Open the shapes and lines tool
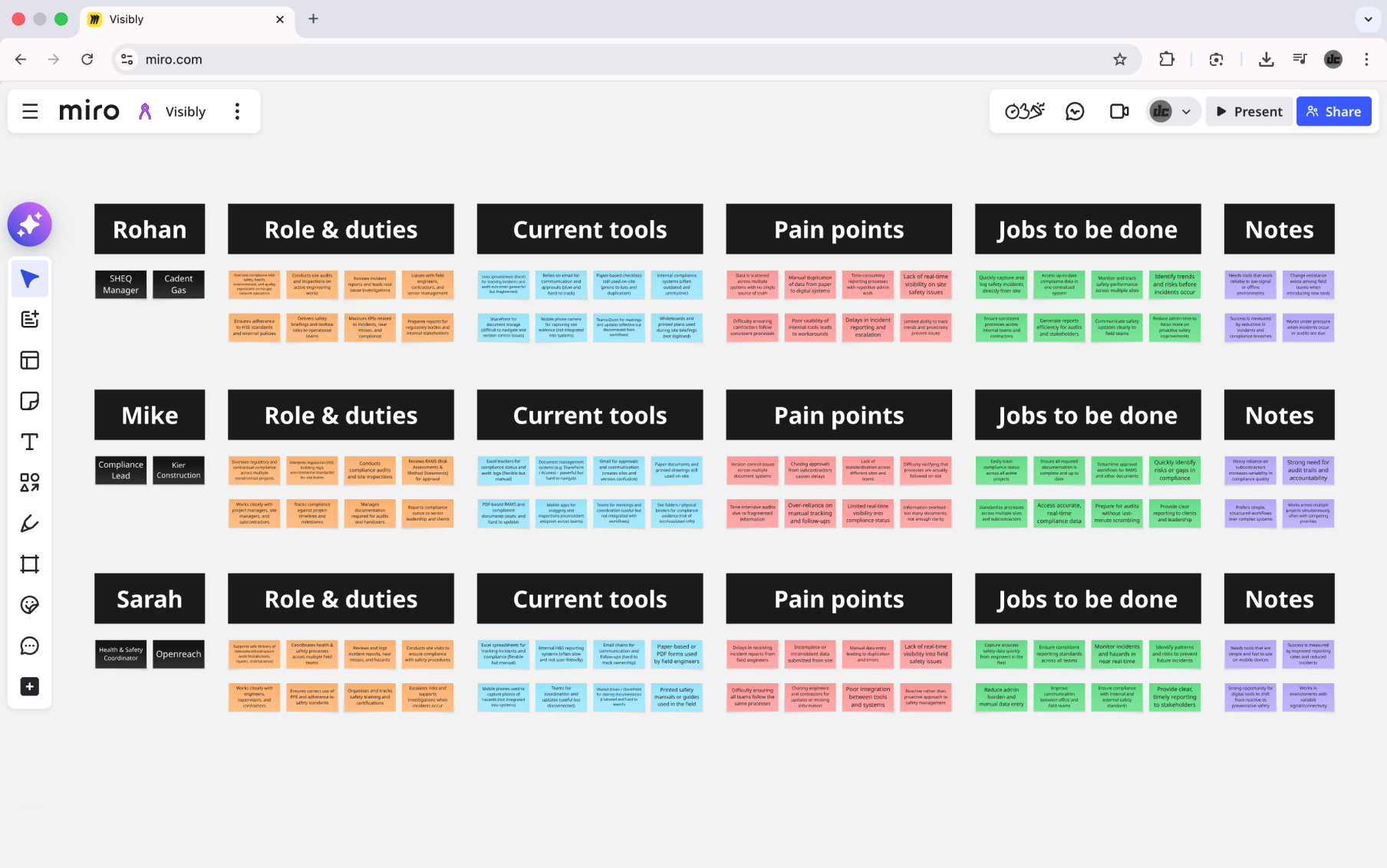Screen dimensions: 1387x868 tap(30, 482)
